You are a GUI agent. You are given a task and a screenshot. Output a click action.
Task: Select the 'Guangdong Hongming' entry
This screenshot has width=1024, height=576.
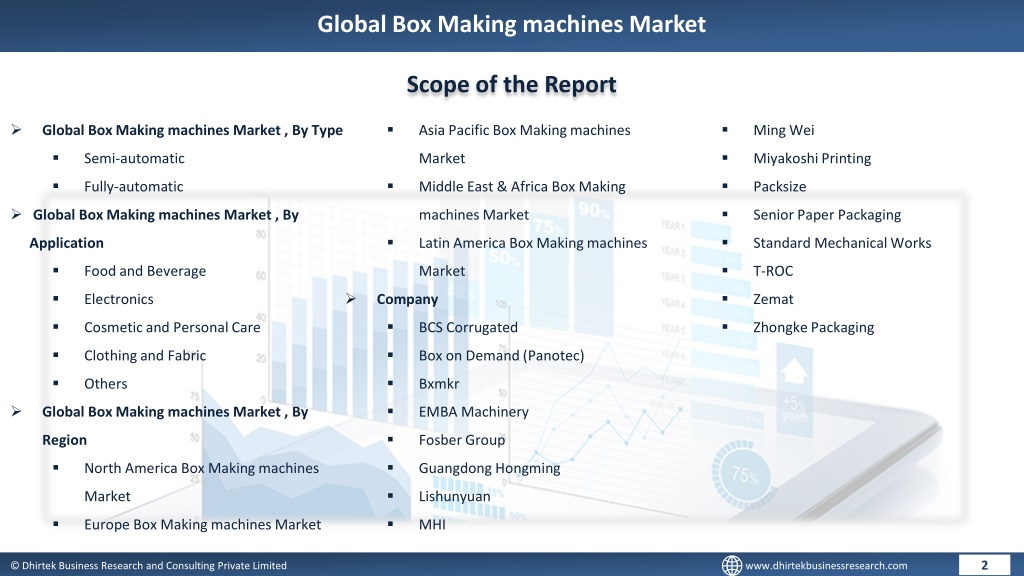[x=489, y=468]
